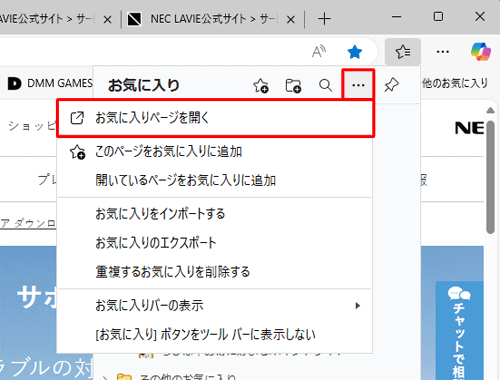Image resolution: width=500 pixels, height=380 pixels.
Task: Select このページをお気に入りに追加 menu item
Action: click(x=215, y=152)
